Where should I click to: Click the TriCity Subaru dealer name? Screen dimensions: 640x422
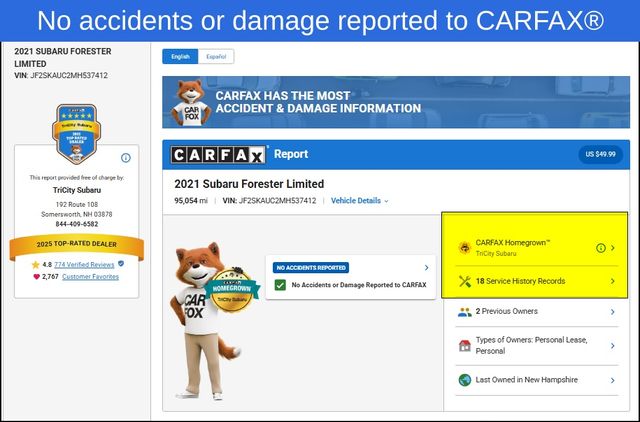77,190
